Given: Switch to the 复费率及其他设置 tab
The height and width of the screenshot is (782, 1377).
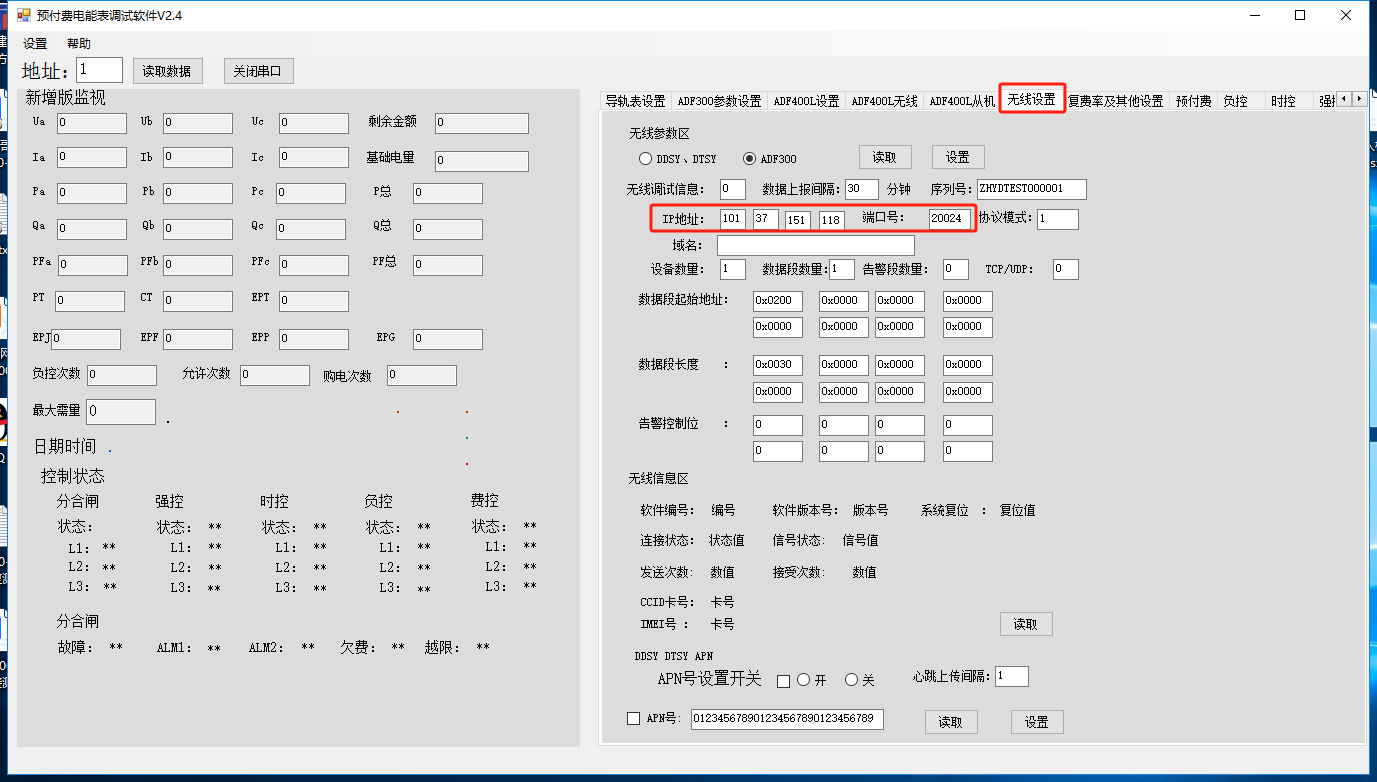Looking at the screenshot, I should click(1115, 101).
